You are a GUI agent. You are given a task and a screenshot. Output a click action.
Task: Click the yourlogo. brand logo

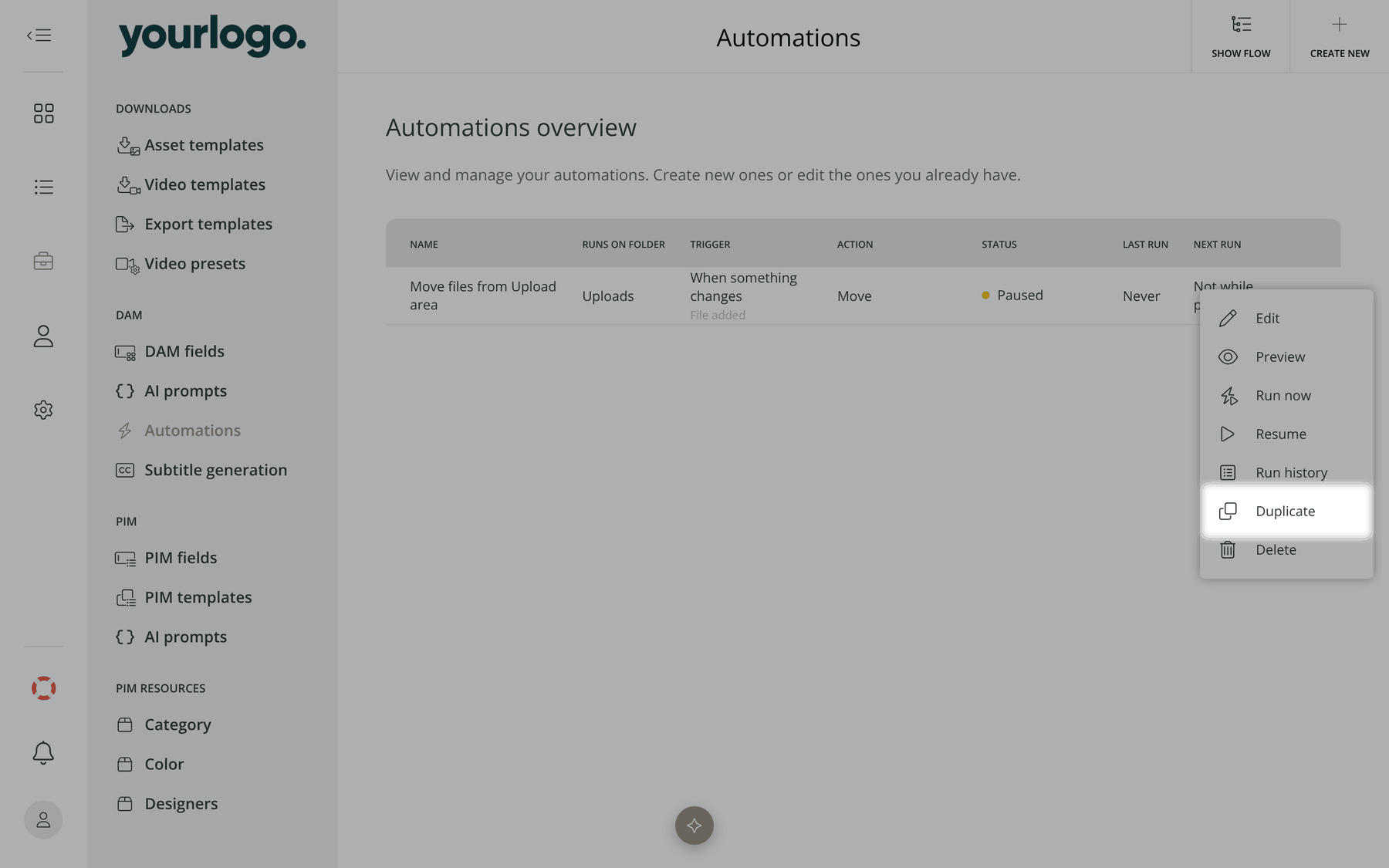(212, 35)
